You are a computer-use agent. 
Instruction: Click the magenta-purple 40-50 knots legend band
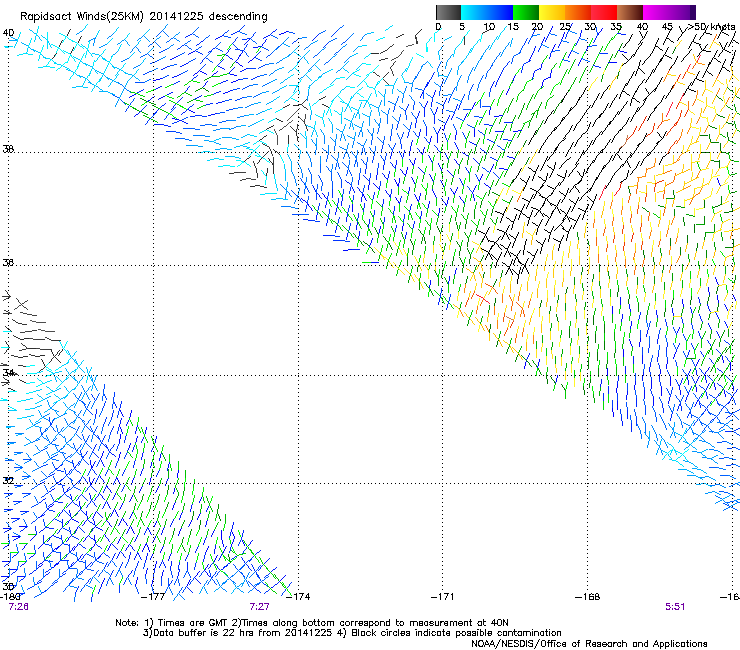(669, 12)
